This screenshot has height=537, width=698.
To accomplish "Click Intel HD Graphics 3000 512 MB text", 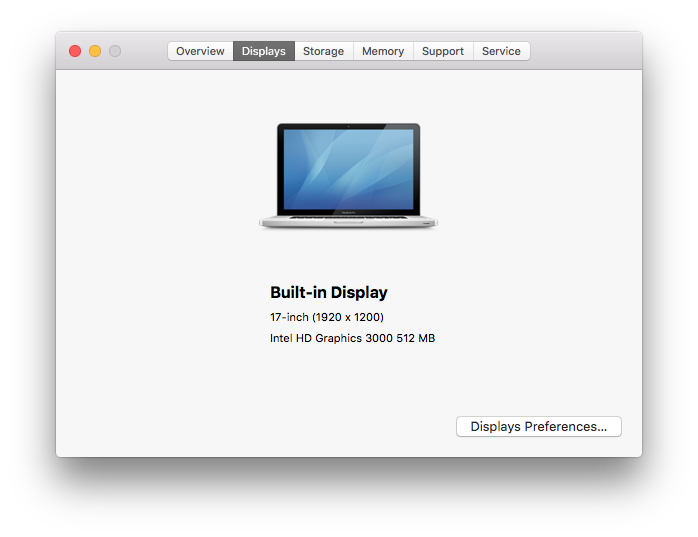I will (x=353, y=338).
